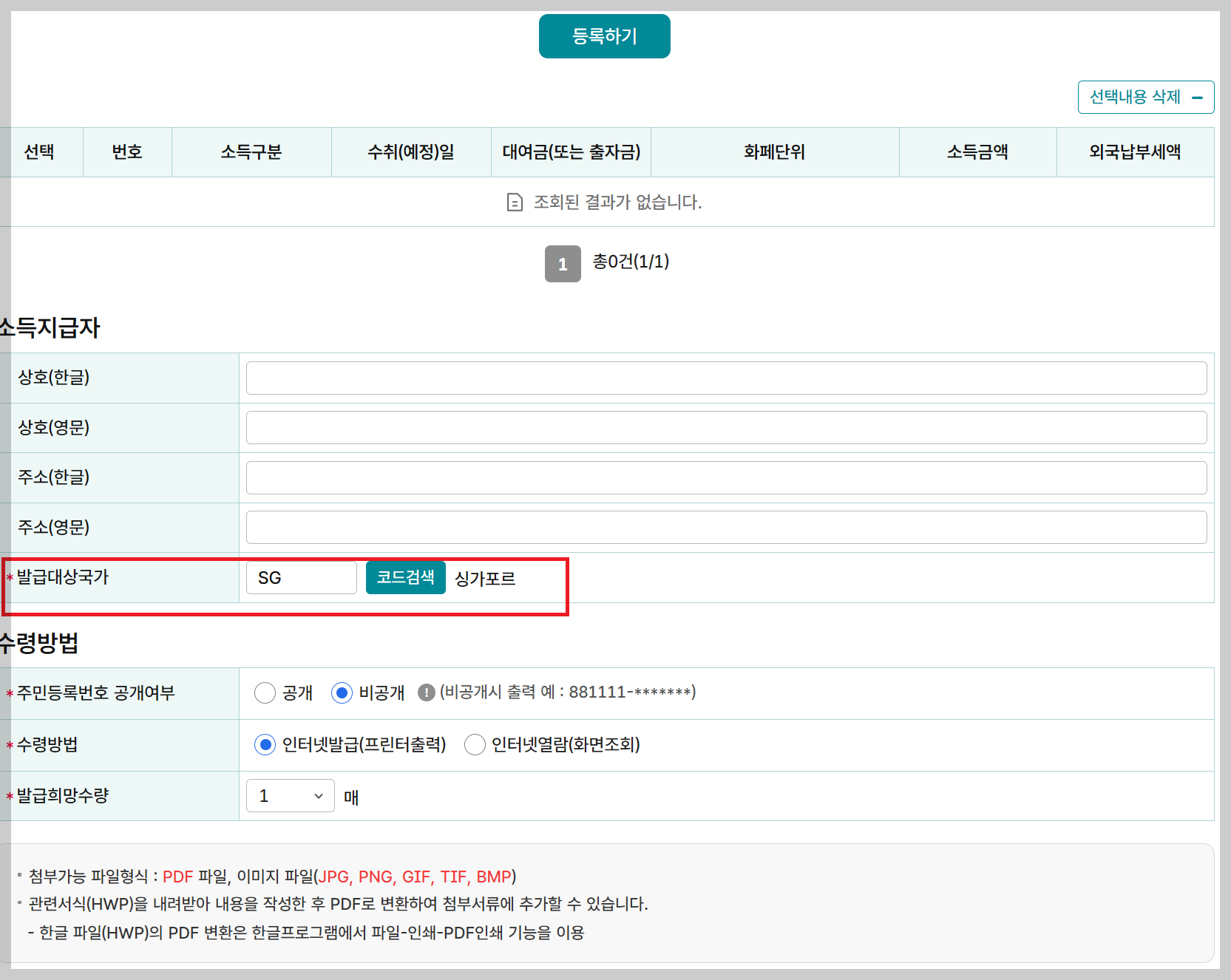Select the 비공개 radio button
1231x980 pixels.
click(342, 693)
